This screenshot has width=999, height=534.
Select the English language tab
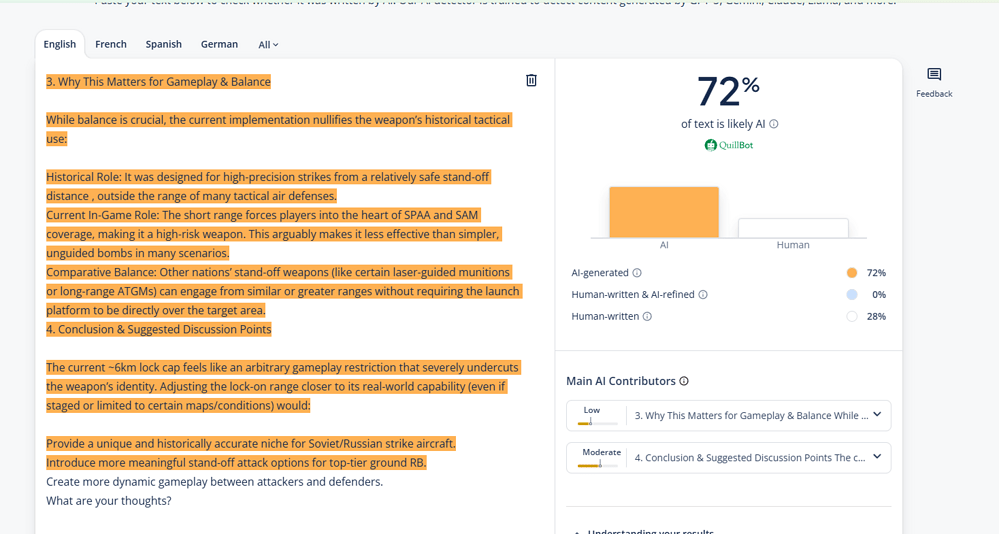point(60,44)
